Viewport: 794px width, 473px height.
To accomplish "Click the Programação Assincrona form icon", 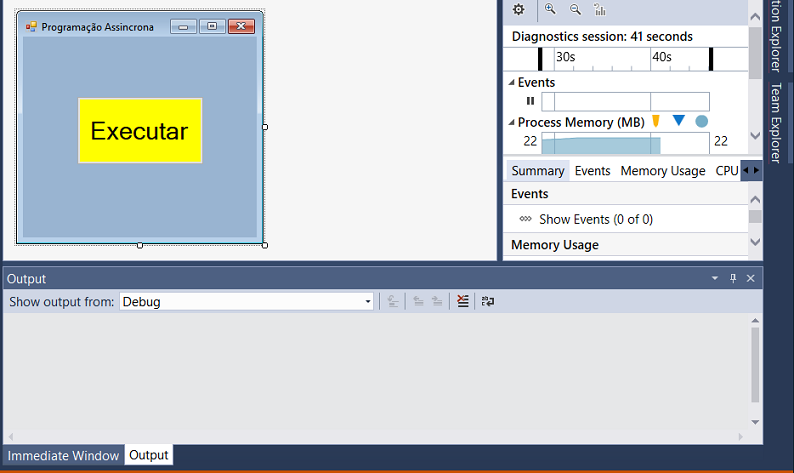I will (x=31, y=27).
